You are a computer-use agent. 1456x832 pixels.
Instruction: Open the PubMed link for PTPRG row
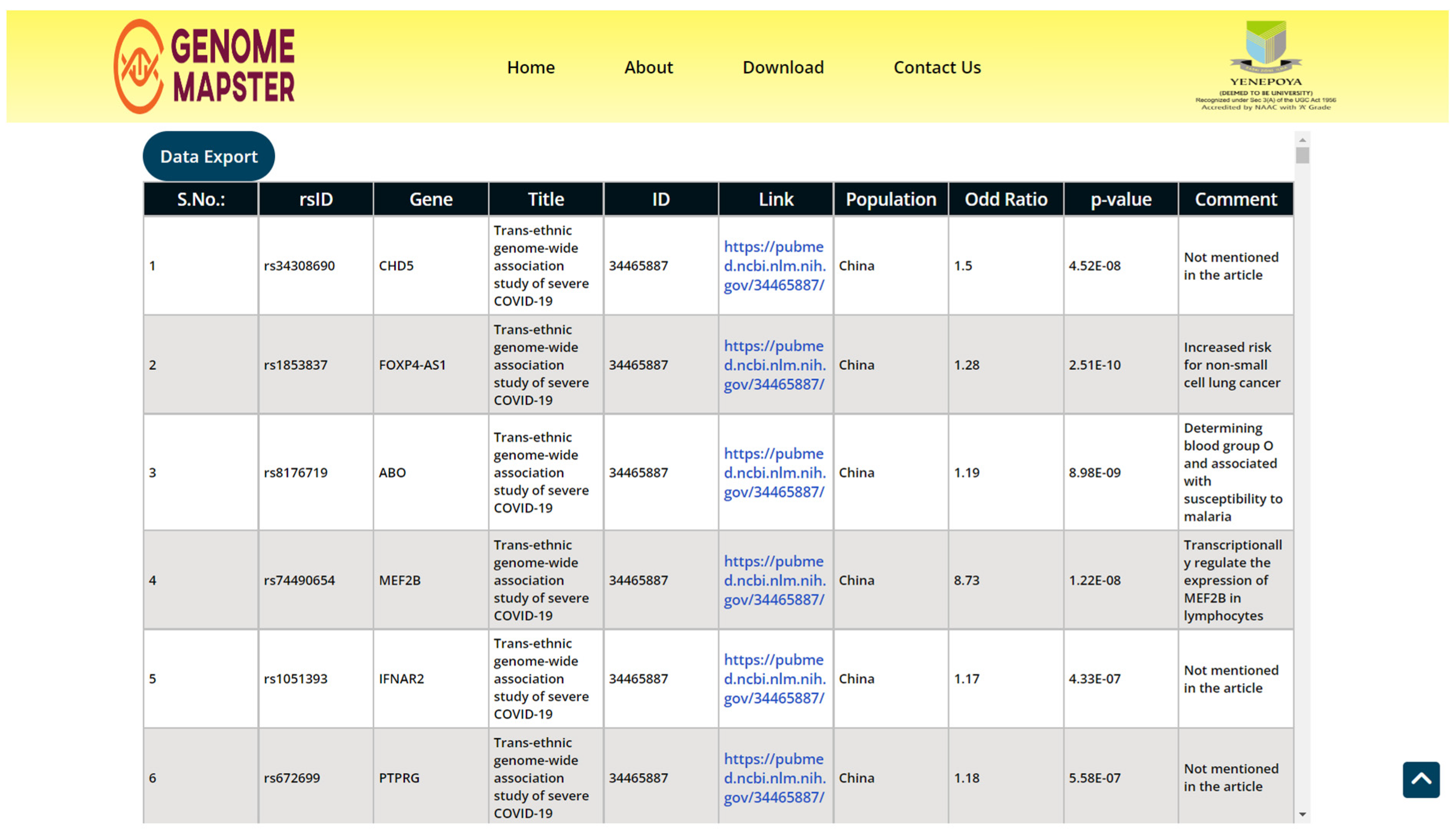774,778
